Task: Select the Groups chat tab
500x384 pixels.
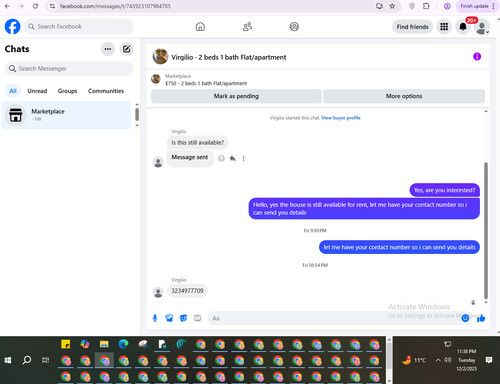Action: tap(67, 91)
